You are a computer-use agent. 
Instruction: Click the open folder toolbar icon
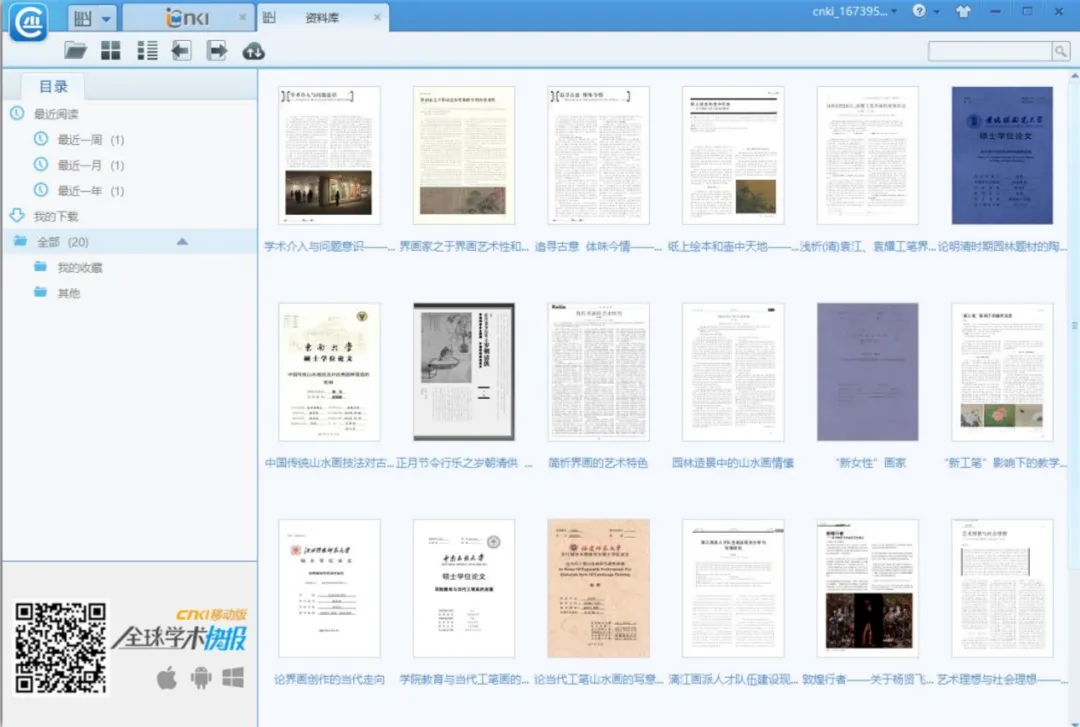[76, 51]
